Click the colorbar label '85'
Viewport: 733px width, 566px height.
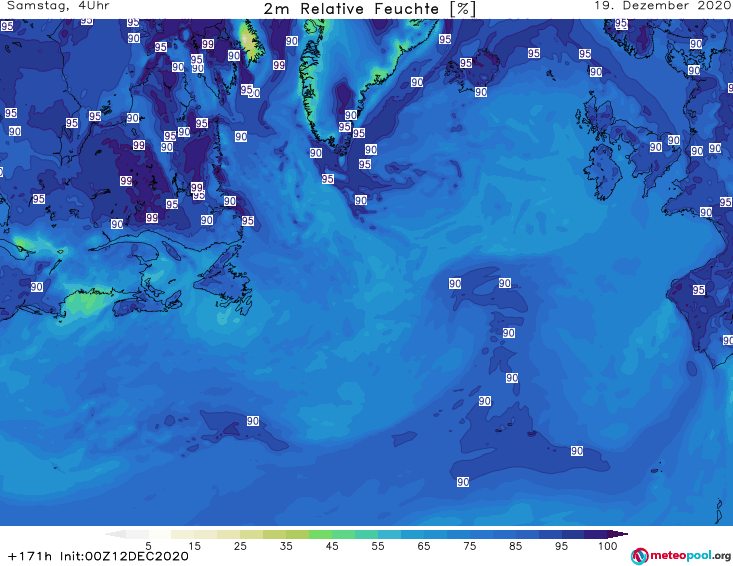[515, 546]
